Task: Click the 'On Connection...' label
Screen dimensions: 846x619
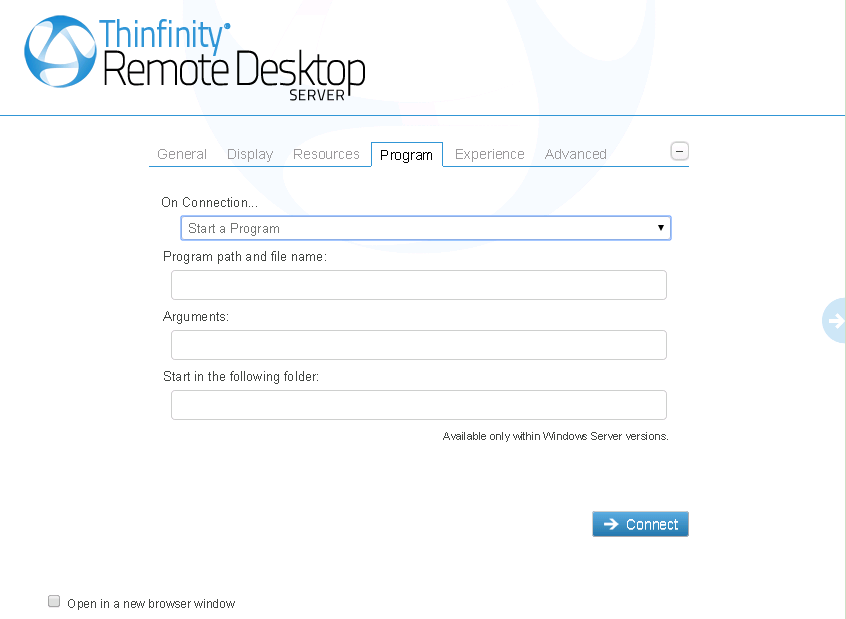Action: point(209,202)
